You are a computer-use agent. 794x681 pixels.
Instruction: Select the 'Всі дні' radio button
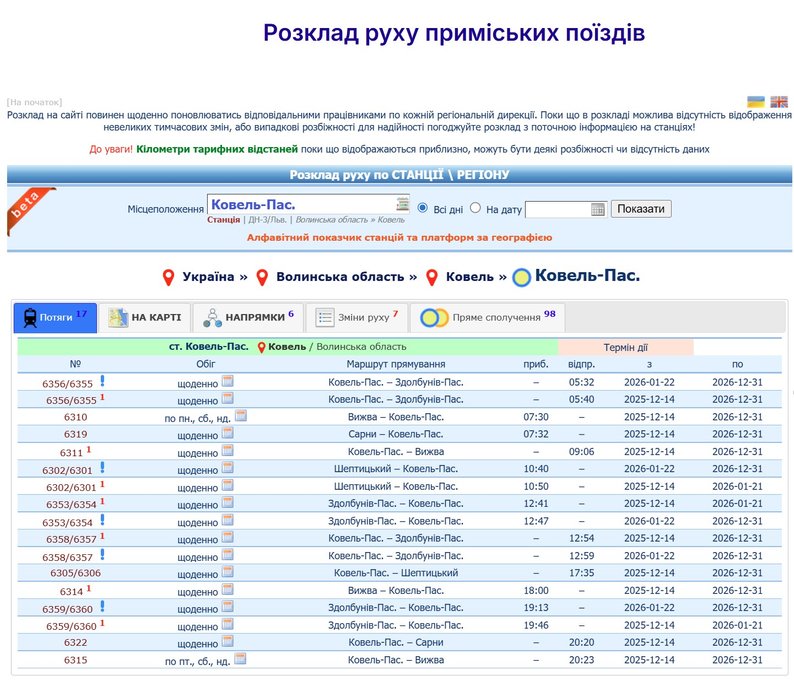tap(423, 209)
